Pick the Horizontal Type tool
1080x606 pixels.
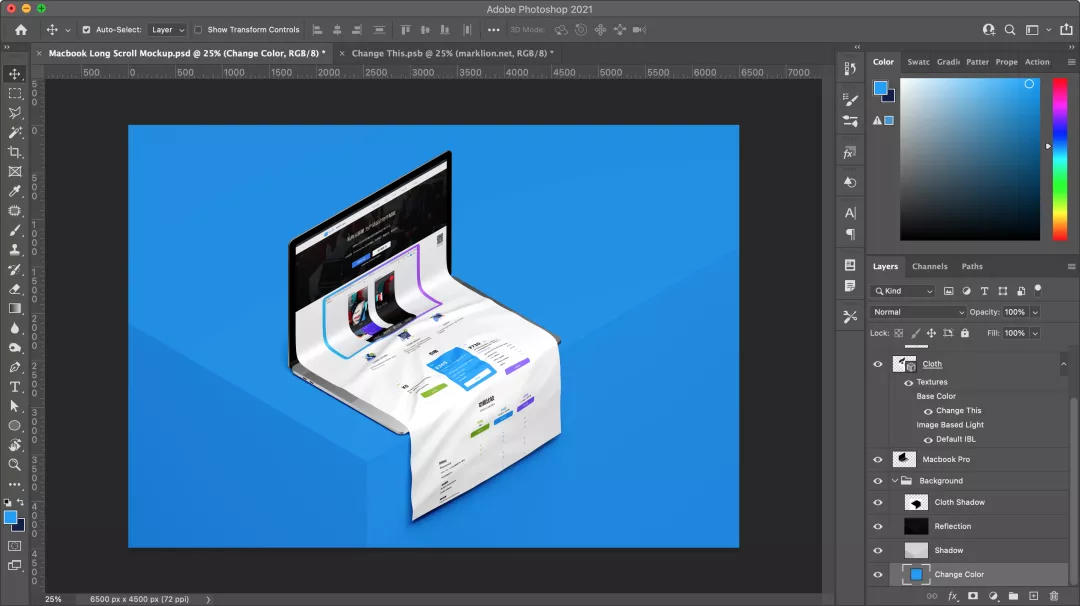pos(15,387)
